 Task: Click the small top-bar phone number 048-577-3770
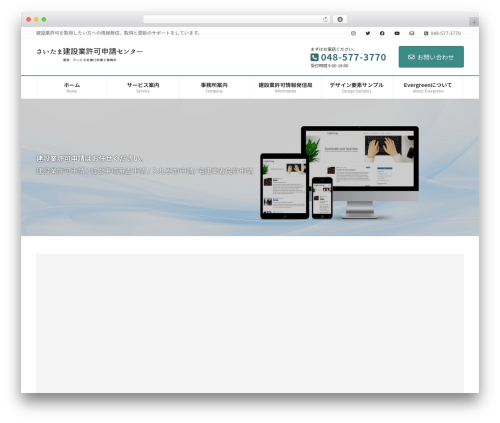(443, 33)
